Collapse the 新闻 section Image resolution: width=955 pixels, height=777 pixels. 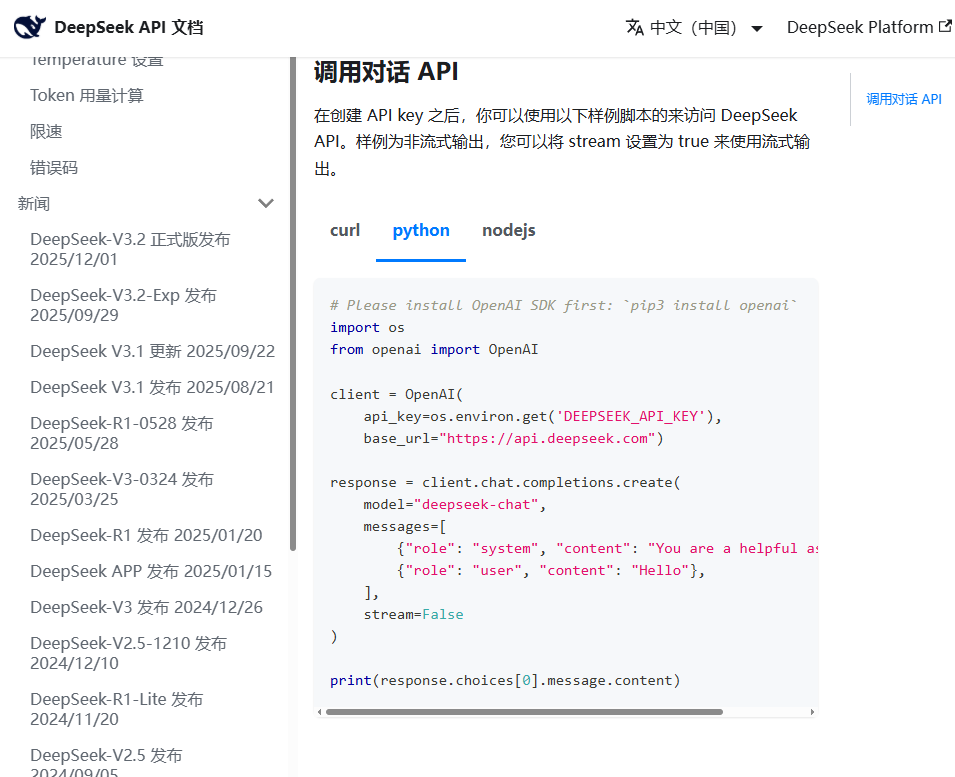tap(266, 203)
